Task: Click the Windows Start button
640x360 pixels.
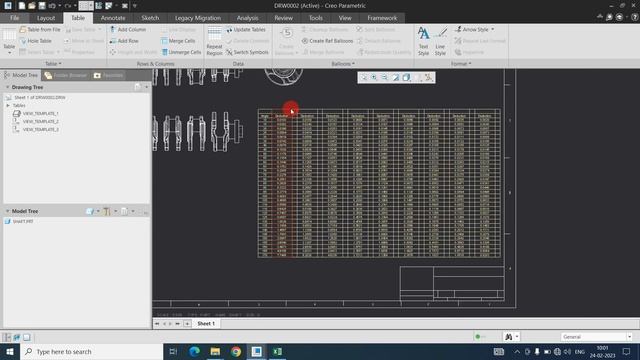Action: coord(10,351)
